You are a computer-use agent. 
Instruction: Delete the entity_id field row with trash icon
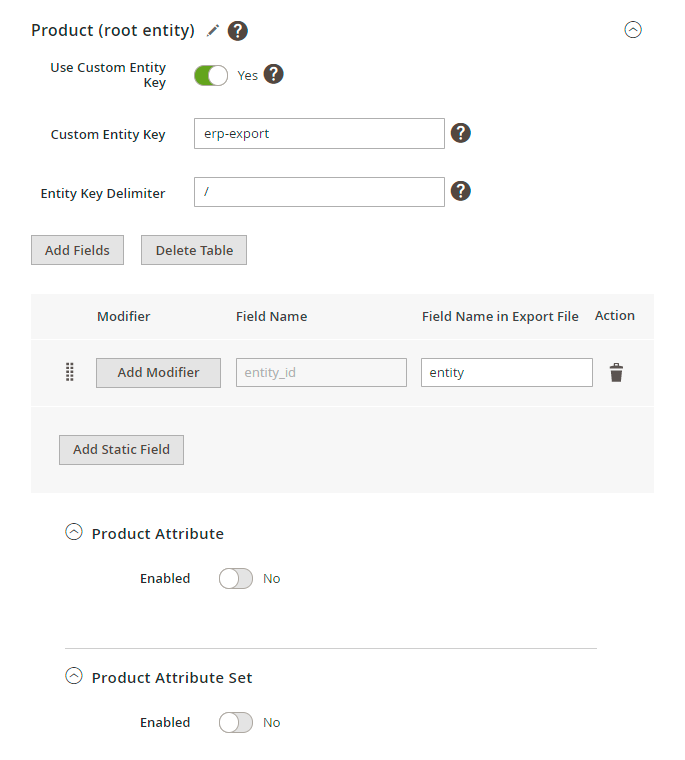[x=616, y=373]
